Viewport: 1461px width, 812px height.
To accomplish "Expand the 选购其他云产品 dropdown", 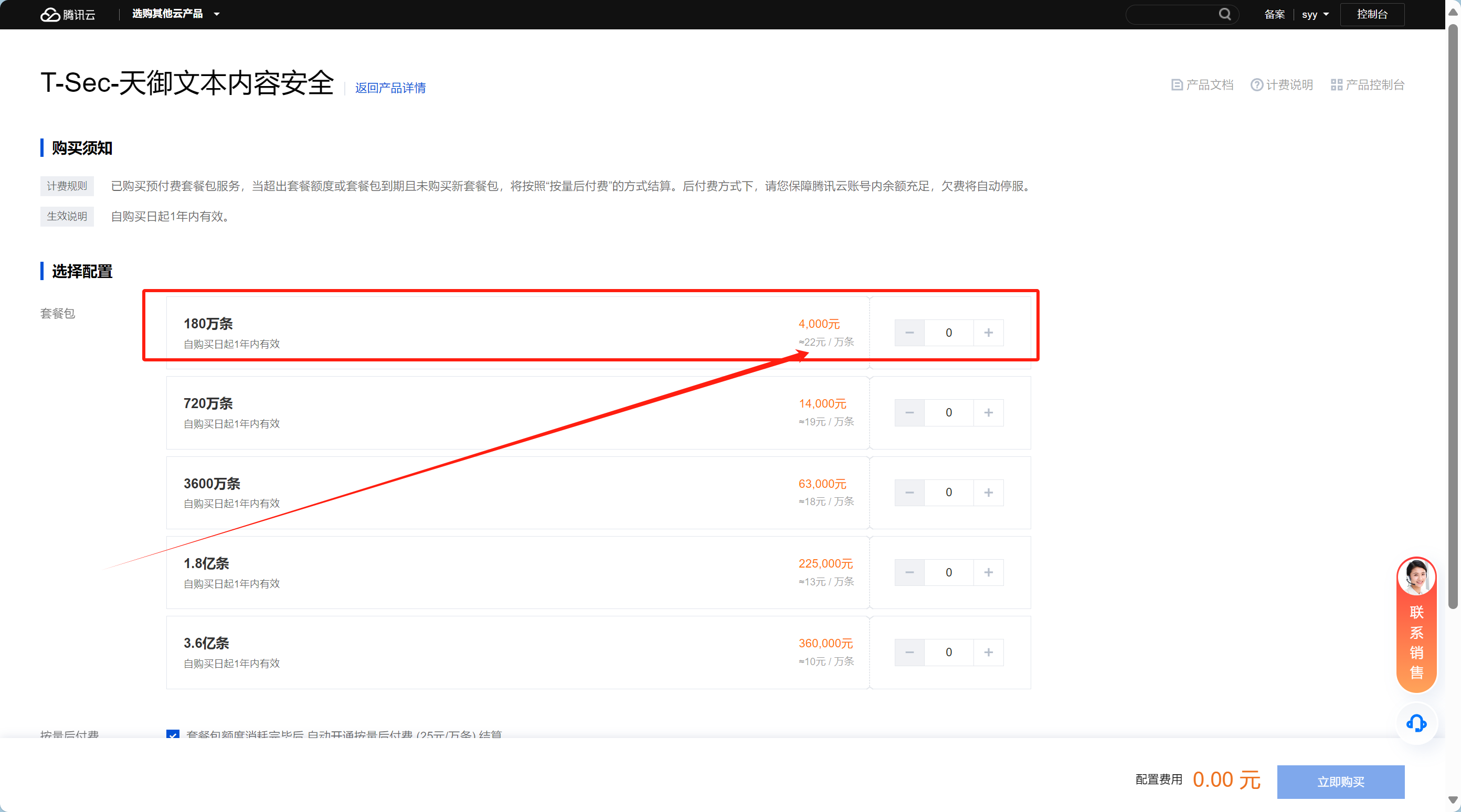I will click(x=176, y=14).
